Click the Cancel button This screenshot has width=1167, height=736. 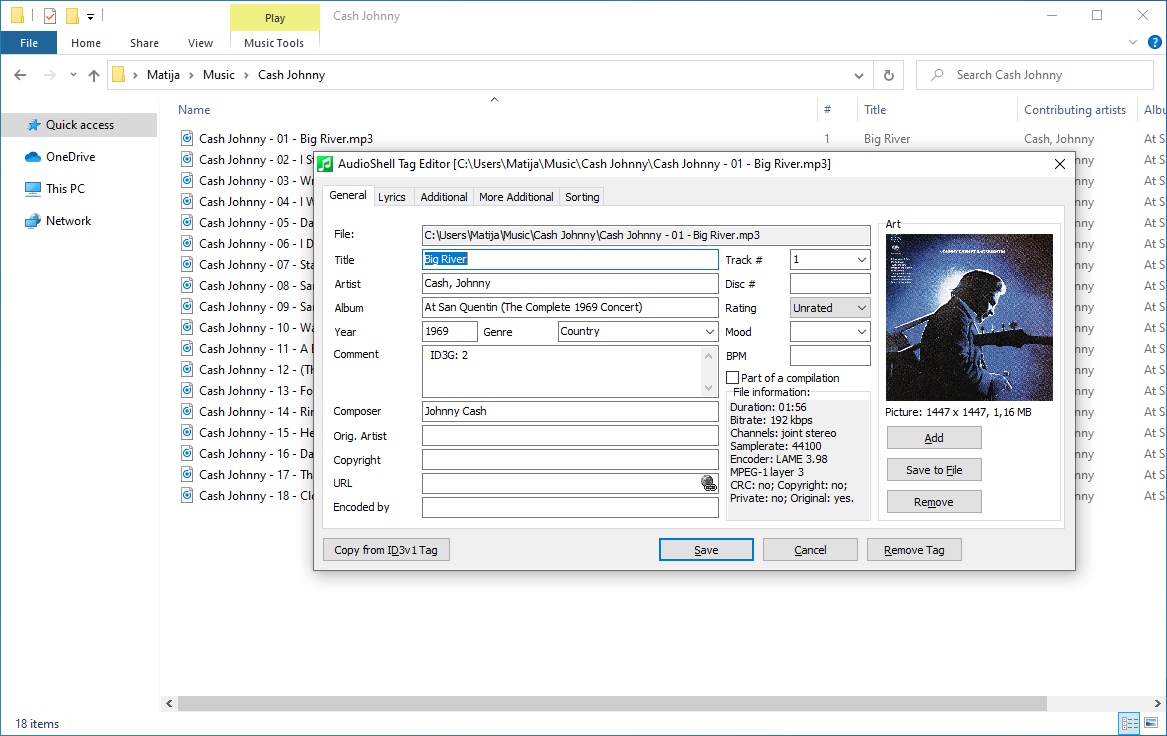(810, 550)
